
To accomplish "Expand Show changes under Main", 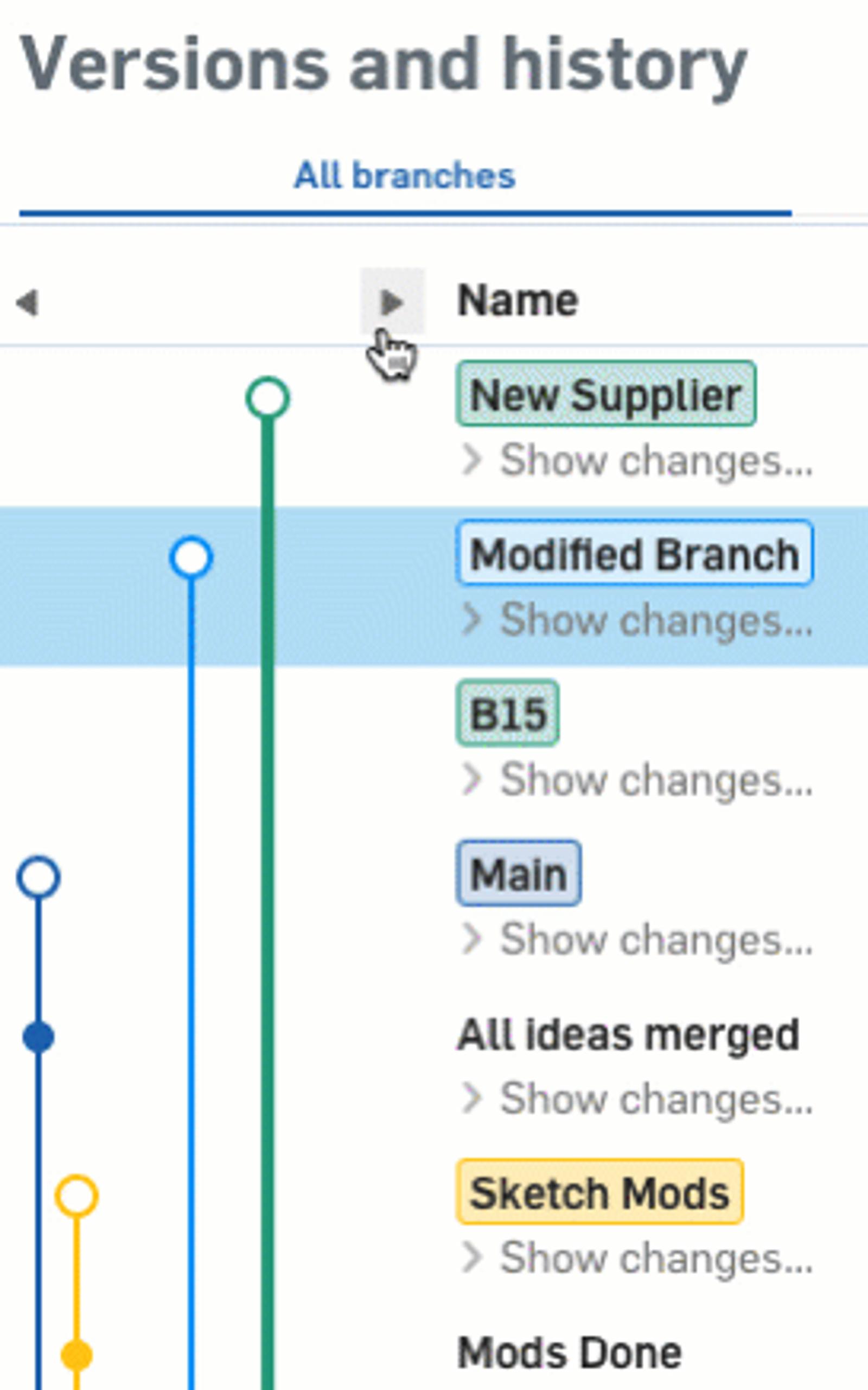I will (x=639, y=939).
